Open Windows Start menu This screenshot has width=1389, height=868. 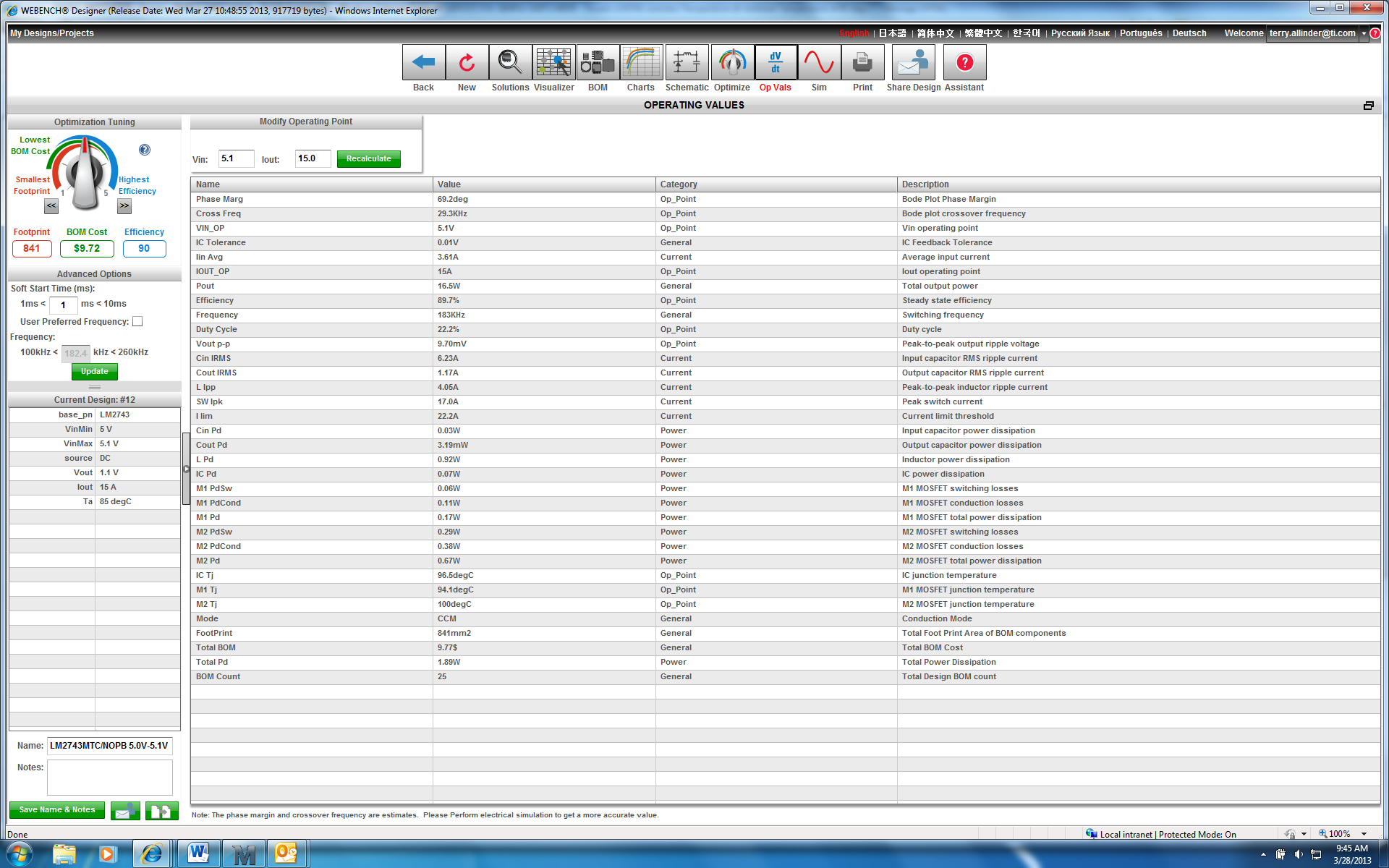point(20,854)
